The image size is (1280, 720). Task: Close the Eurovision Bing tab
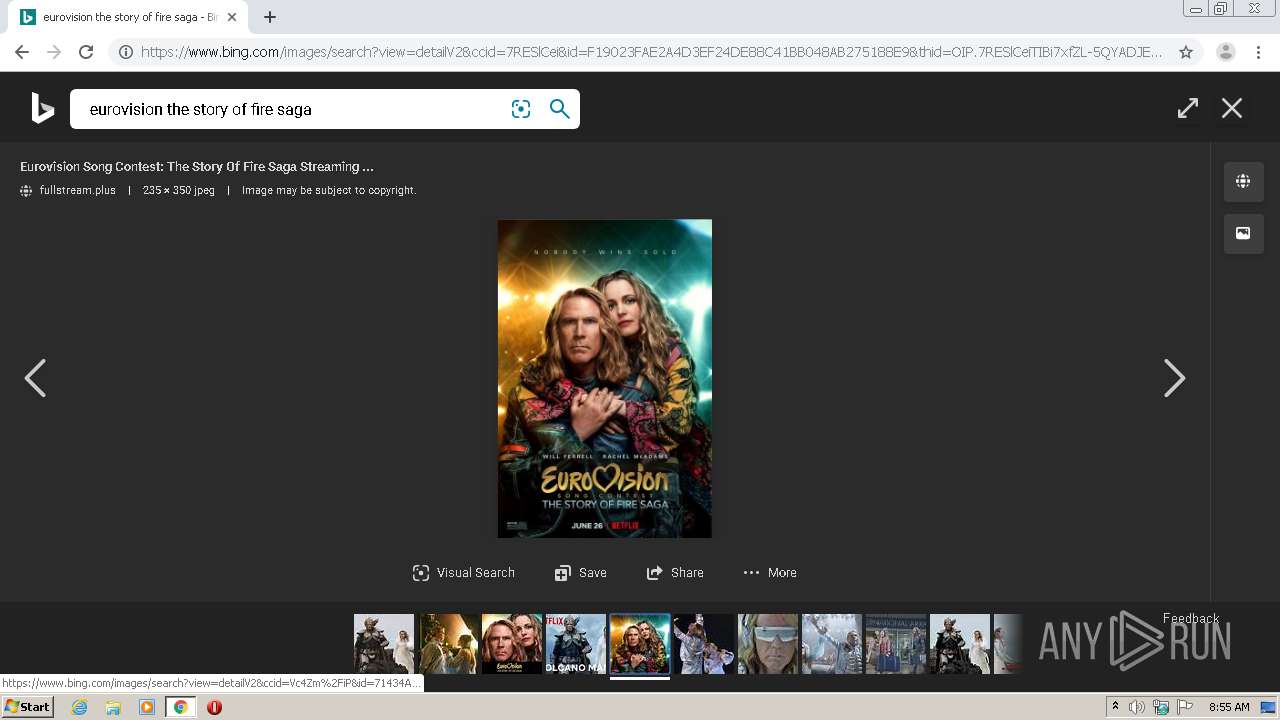231,17
